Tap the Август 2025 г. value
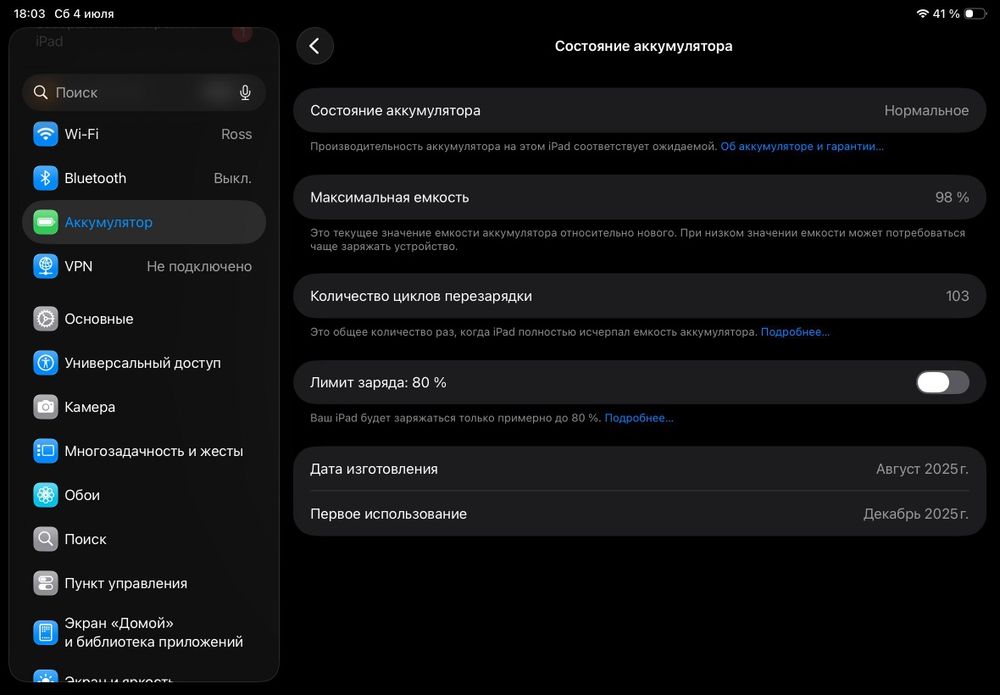The width and height of the screenshot is (1000, 695). [x=922, y=469]
